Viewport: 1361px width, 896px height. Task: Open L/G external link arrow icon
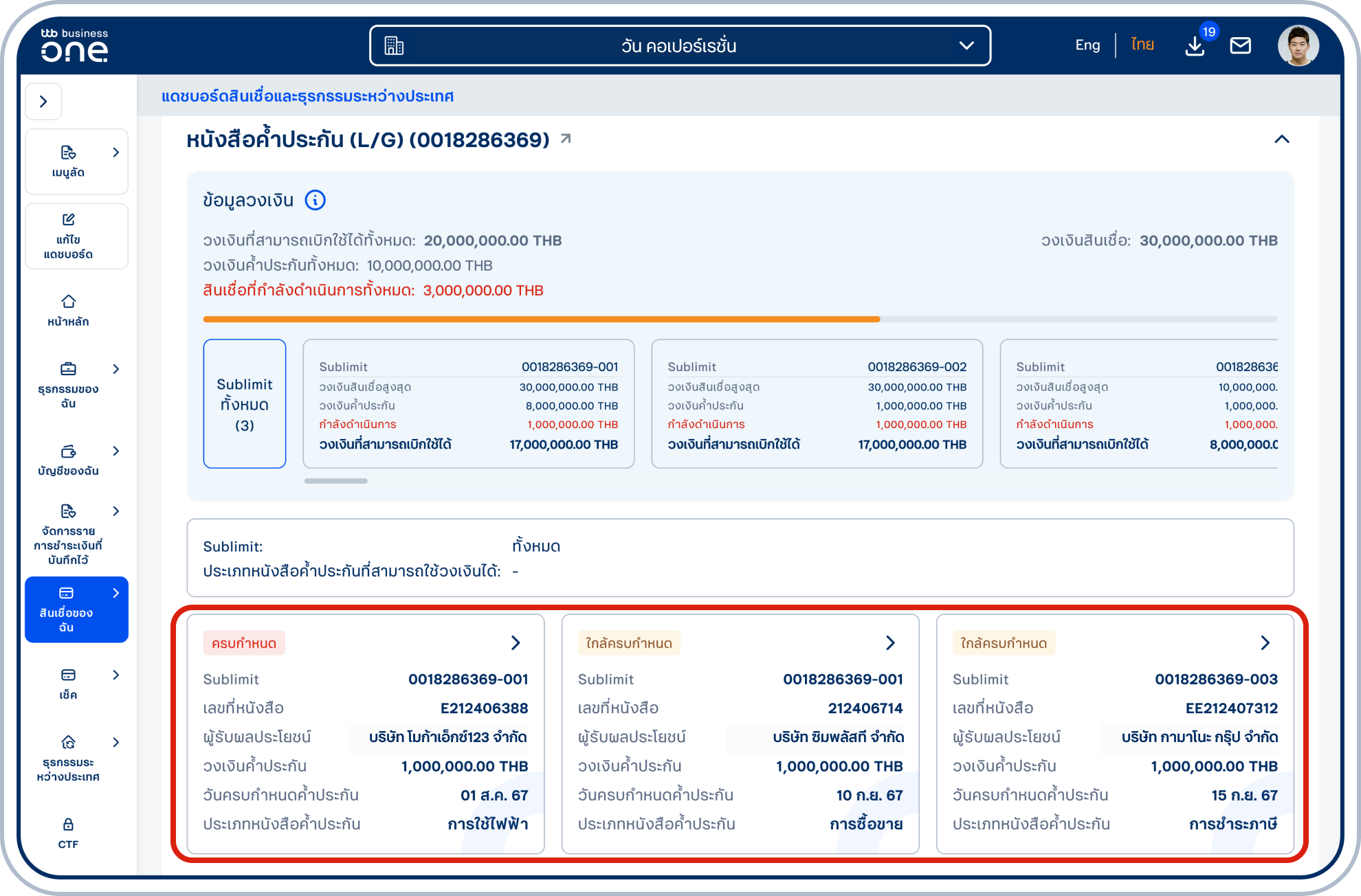(566, 139)
